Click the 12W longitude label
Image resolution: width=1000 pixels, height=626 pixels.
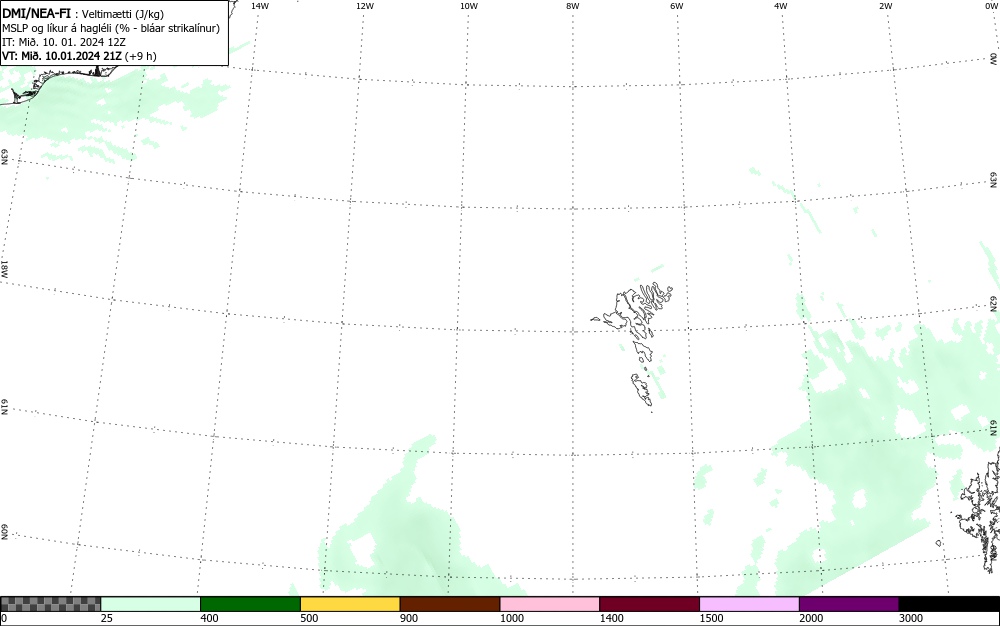[x=365, y=6]
